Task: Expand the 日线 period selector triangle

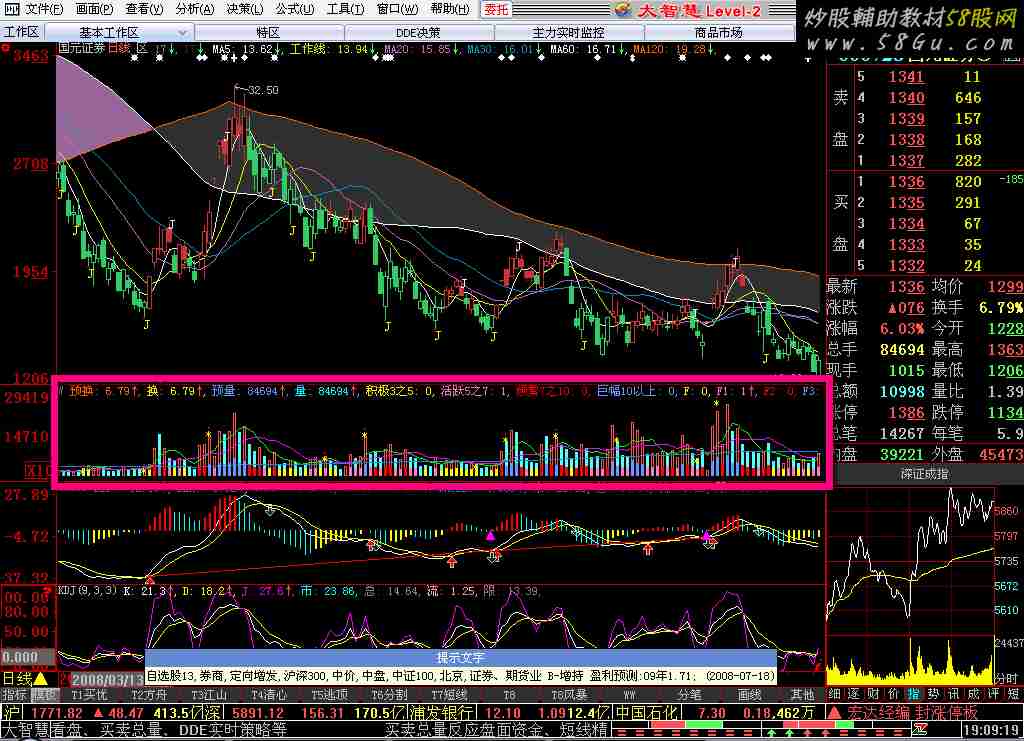Action: [40, 680]
